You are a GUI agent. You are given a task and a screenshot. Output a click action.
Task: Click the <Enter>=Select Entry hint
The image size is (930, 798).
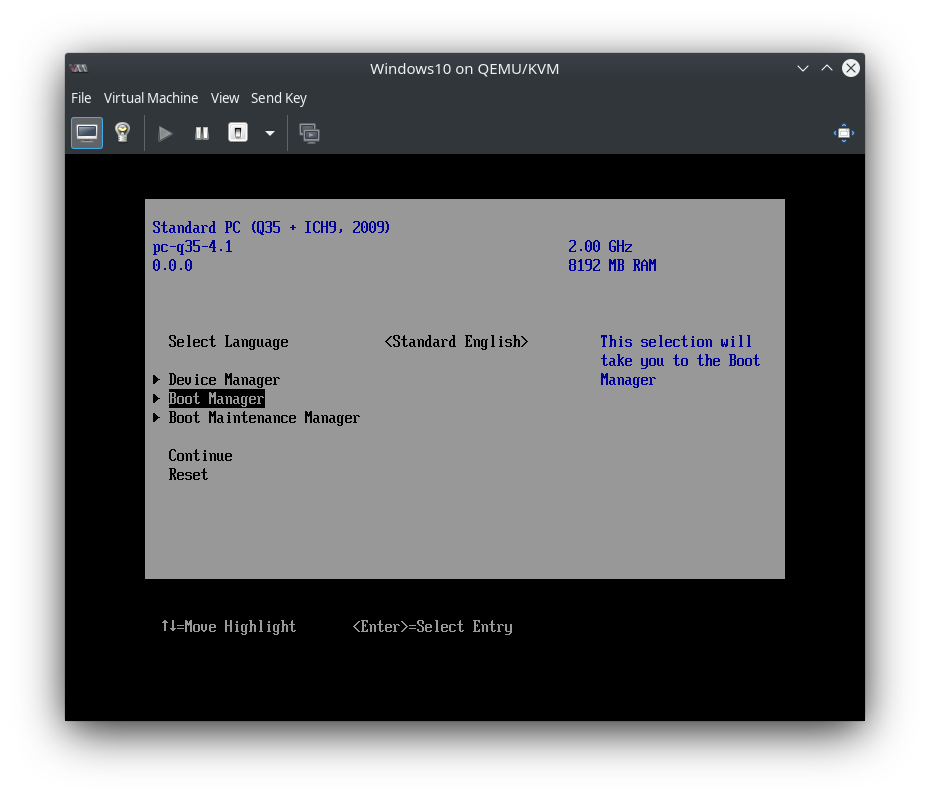click(x=432, y=627)
